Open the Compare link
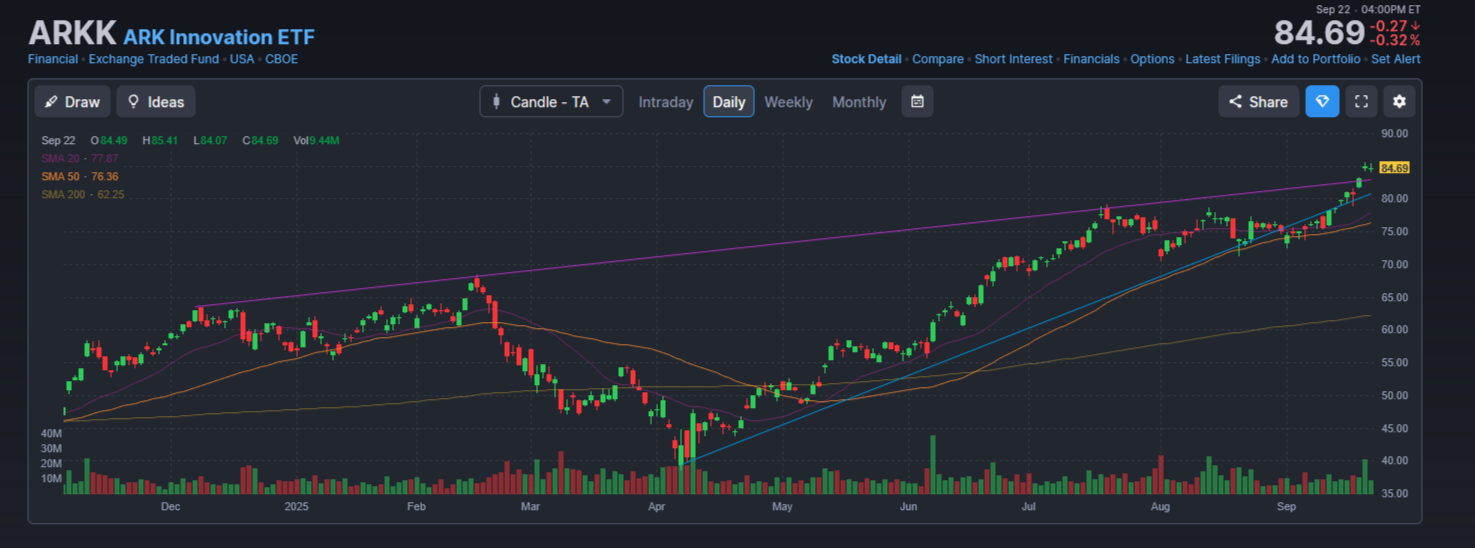 pyautogui.click(x=938, y=59)
